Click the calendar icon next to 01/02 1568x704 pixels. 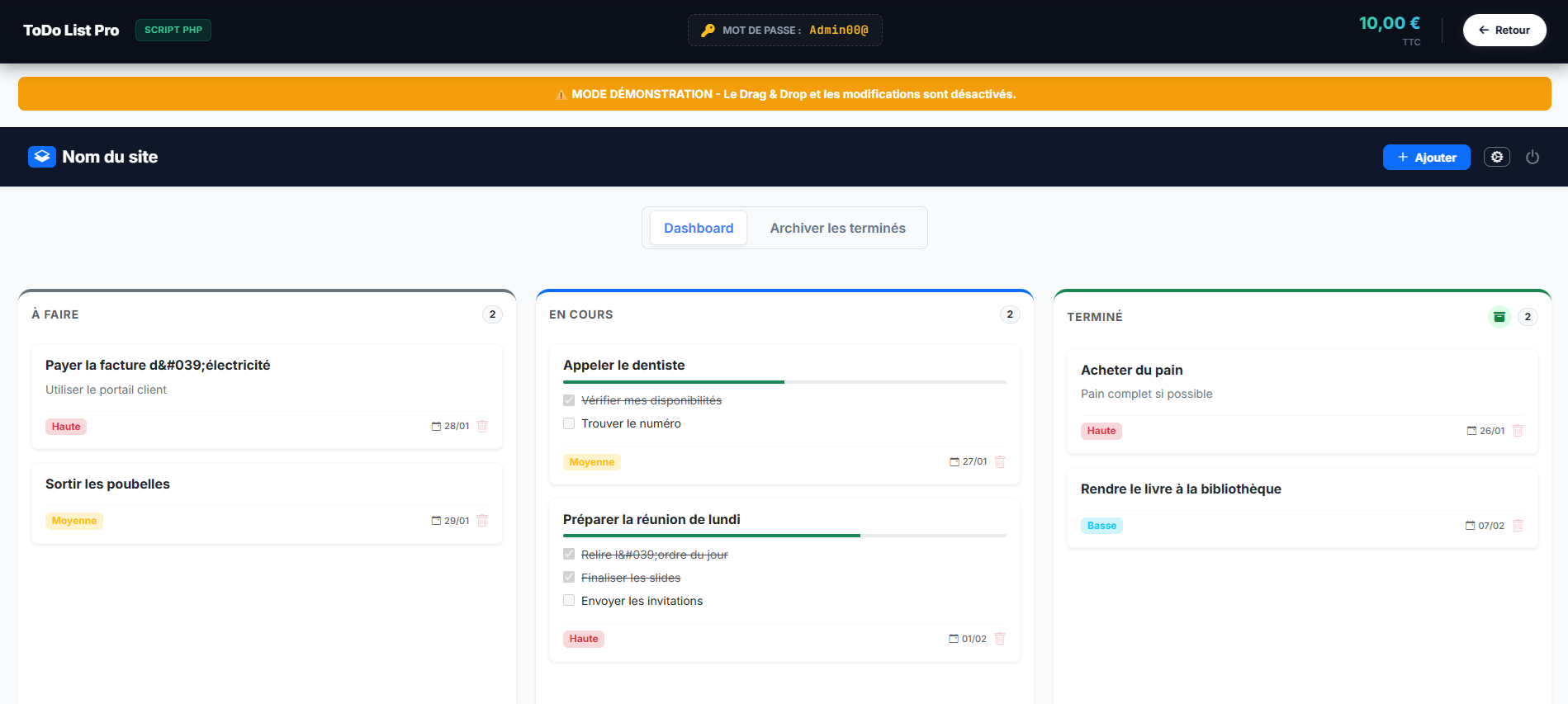[954, 639]
